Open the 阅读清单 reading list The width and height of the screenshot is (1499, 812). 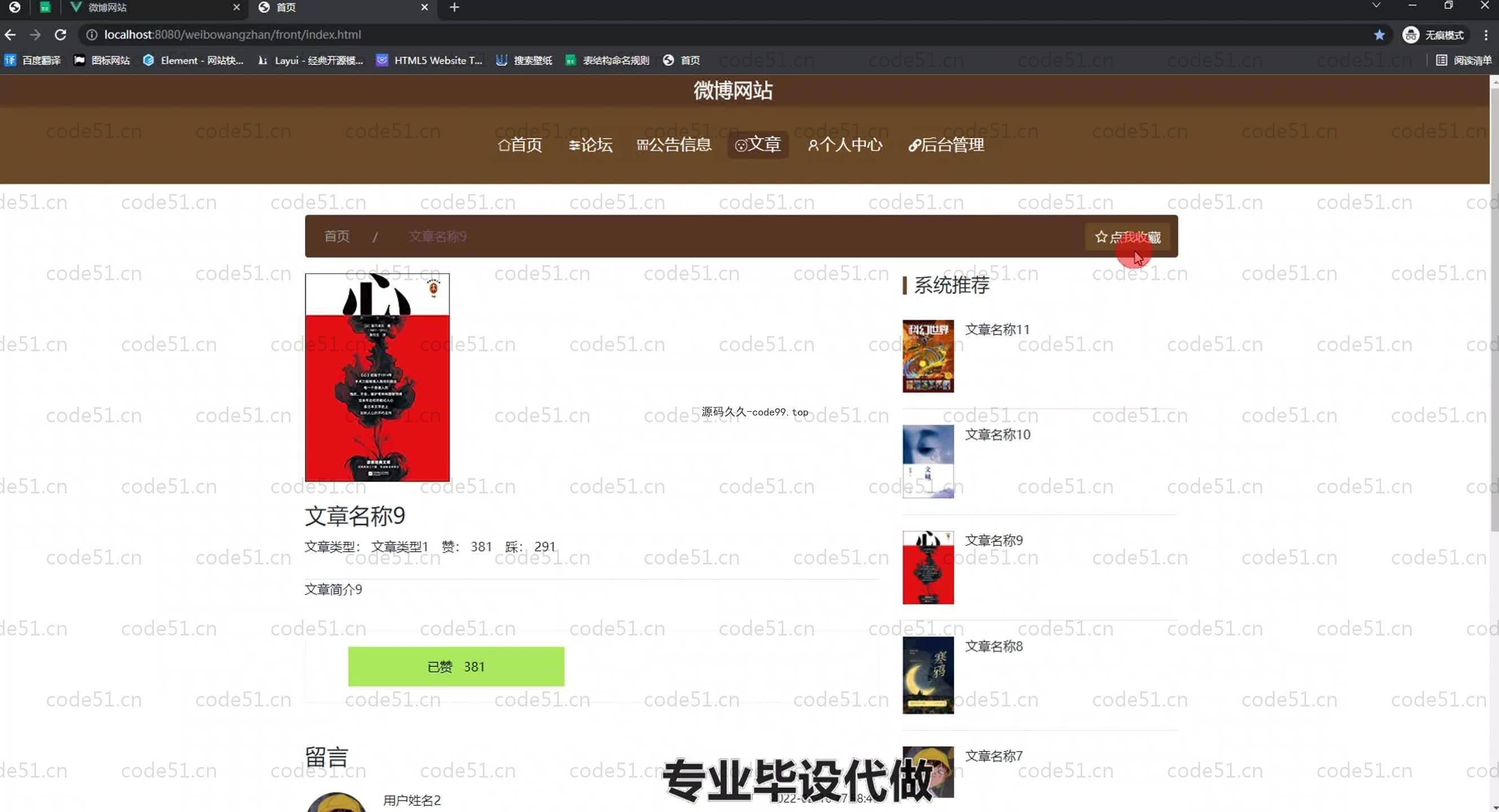pos(1464,60)
